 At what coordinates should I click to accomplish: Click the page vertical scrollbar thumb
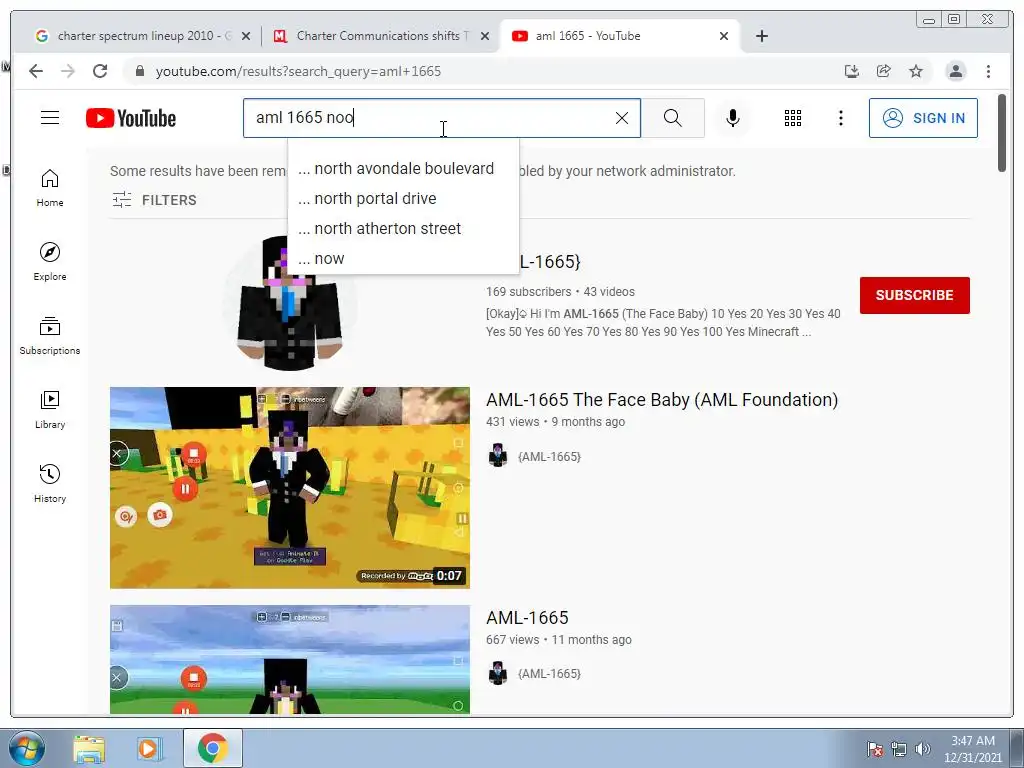click(1002, 133)
